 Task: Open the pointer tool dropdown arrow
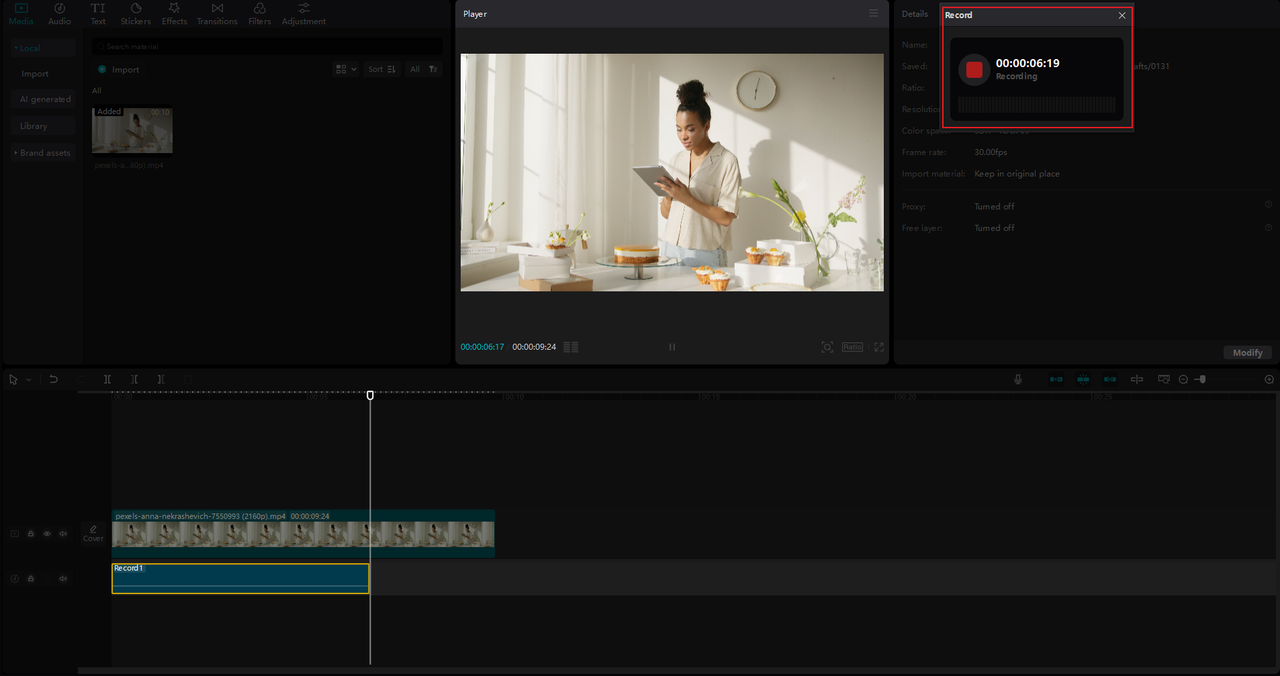(28, 380)
